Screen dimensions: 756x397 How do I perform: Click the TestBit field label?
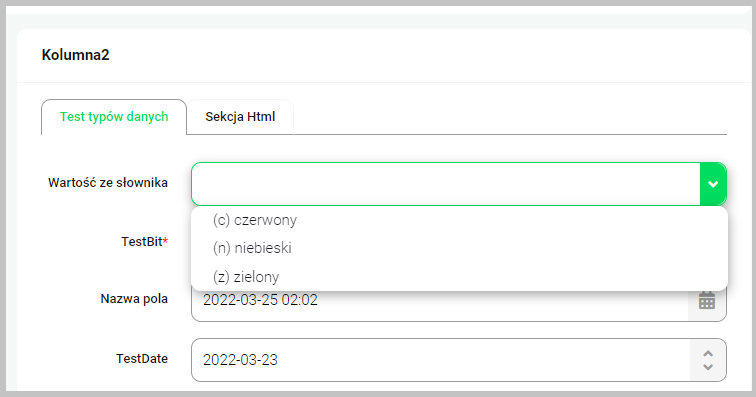pos(142,242)
